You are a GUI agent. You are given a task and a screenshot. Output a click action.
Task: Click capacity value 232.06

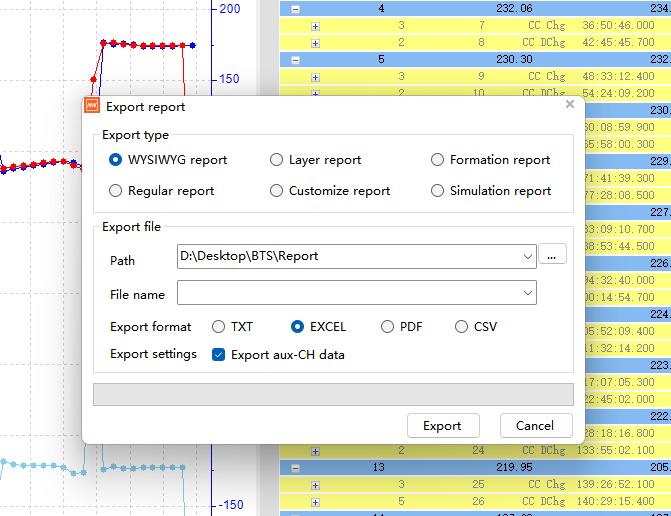514,8
